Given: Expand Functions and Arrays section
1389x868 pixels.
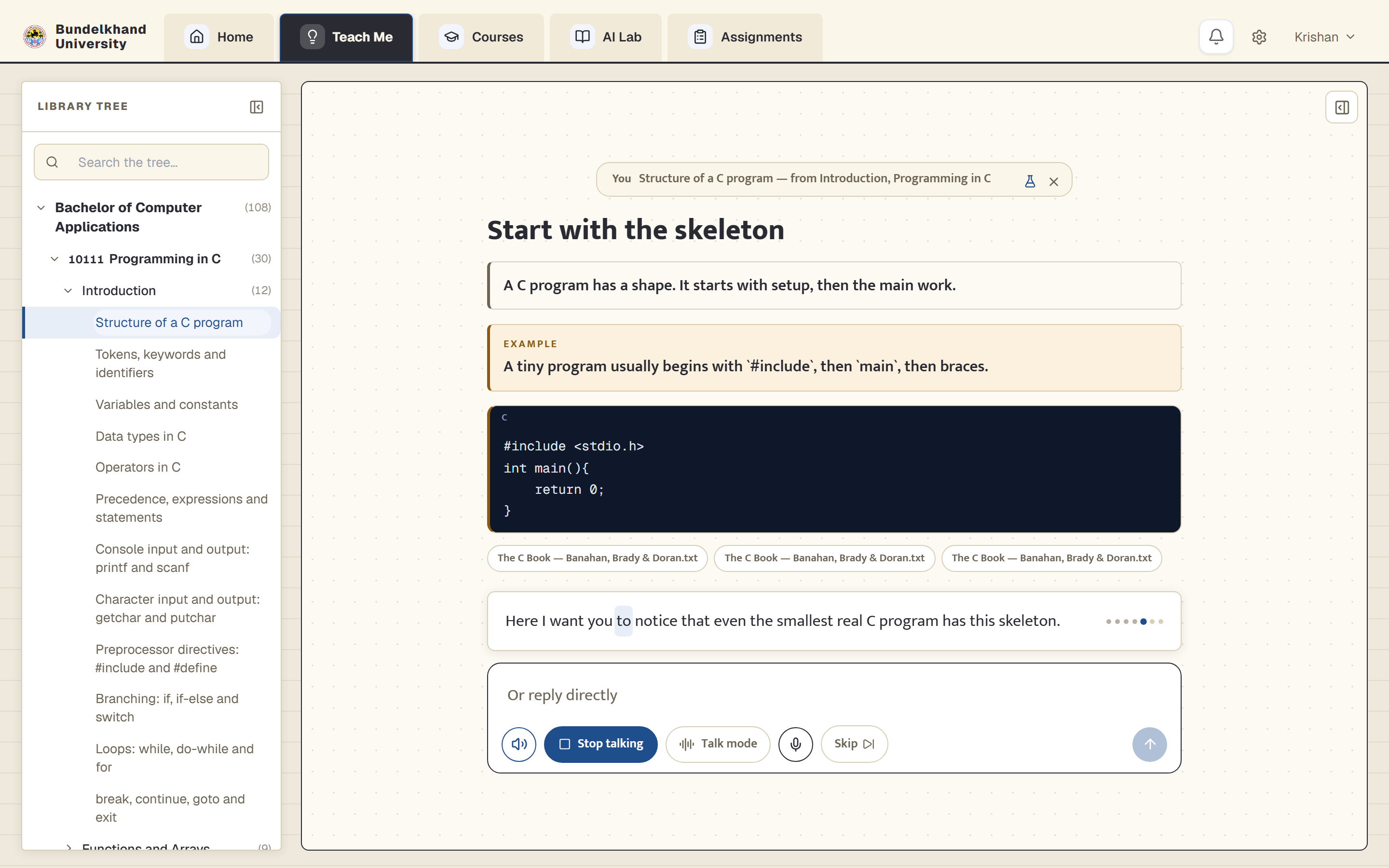Looking at the screenshot, I should [68, 846].
